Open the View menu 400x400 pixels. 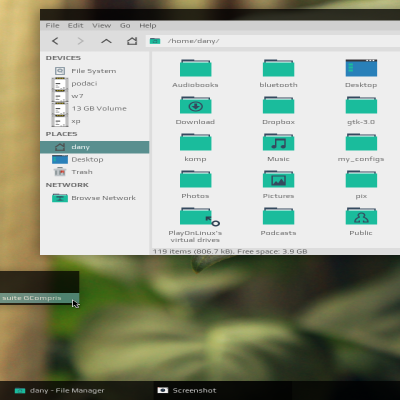(x=101, y=26)
